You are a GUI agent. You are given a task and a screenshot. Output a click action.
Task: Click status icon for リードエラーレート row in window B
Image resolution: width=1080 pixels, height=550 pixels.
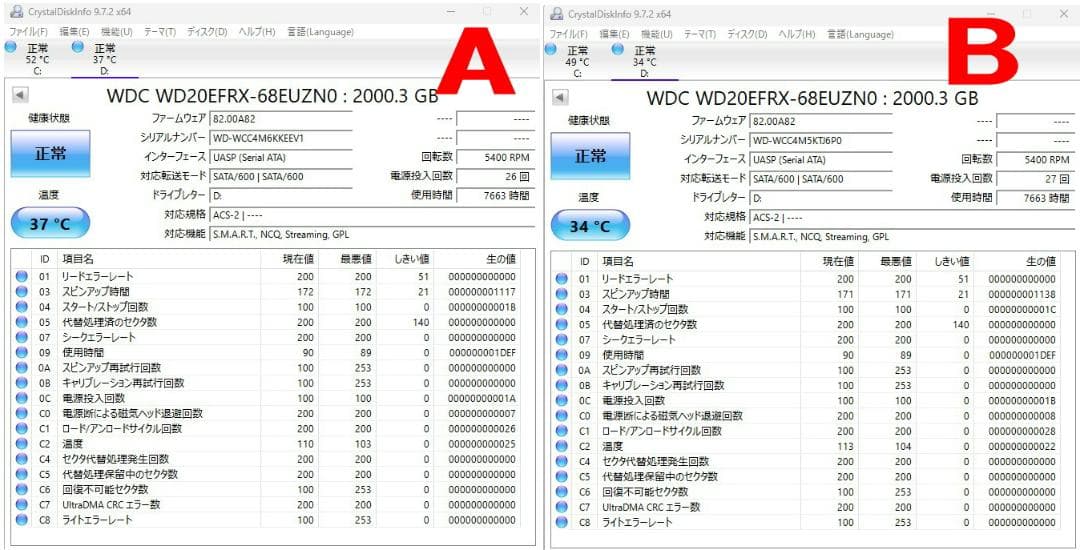click(x=561, y=279)
